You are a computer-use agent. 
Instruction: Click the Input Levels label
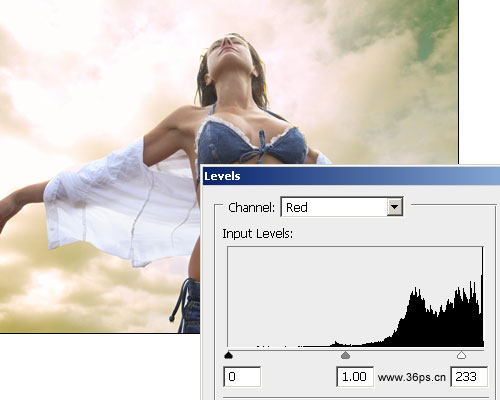pyautogui.click(x=257, y=234)
